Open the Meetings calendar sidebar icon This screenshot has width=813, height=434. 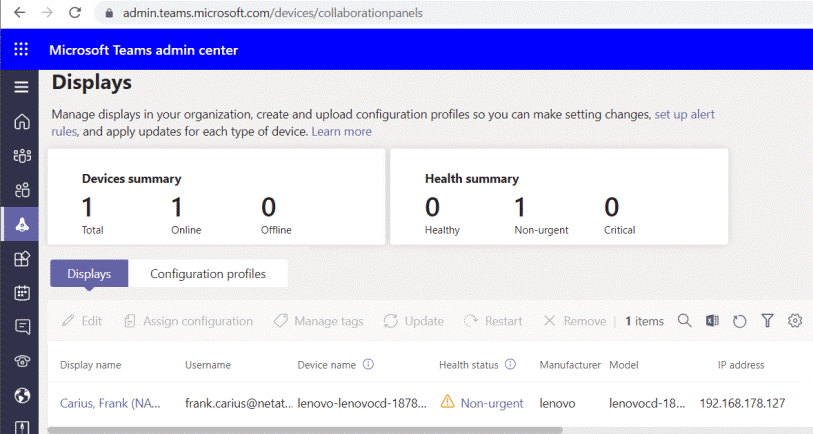click(x=22, y=292)
